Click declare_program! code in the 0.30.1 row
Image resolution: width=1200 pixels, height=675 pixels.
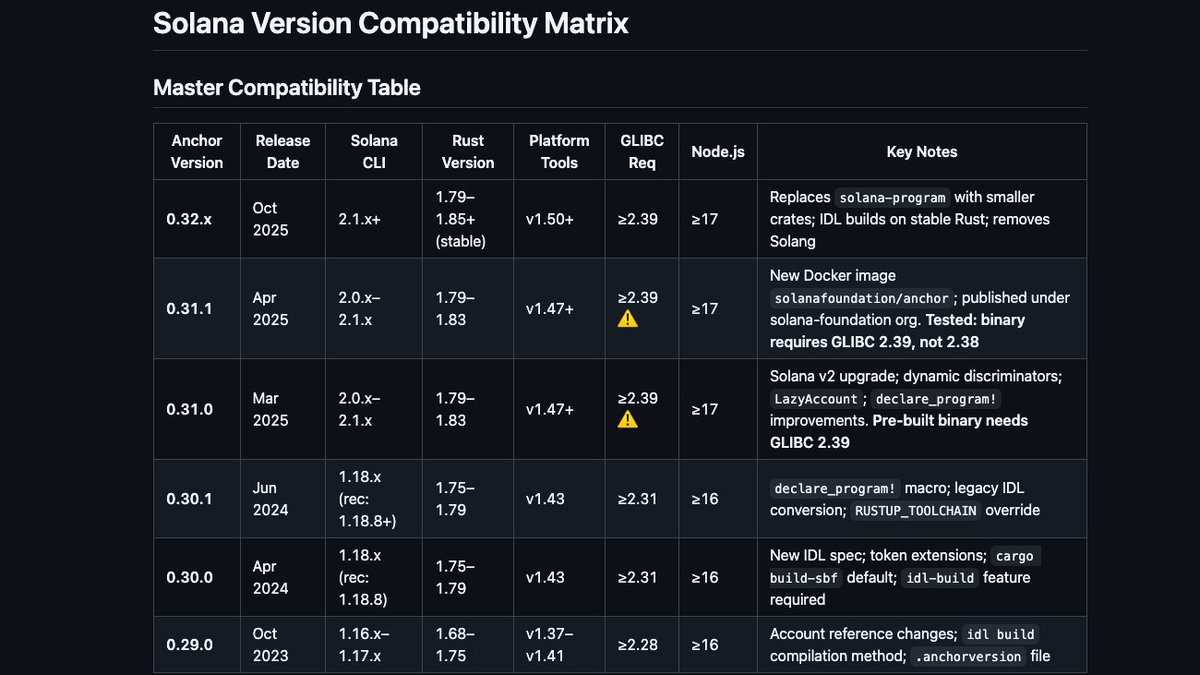835,488
